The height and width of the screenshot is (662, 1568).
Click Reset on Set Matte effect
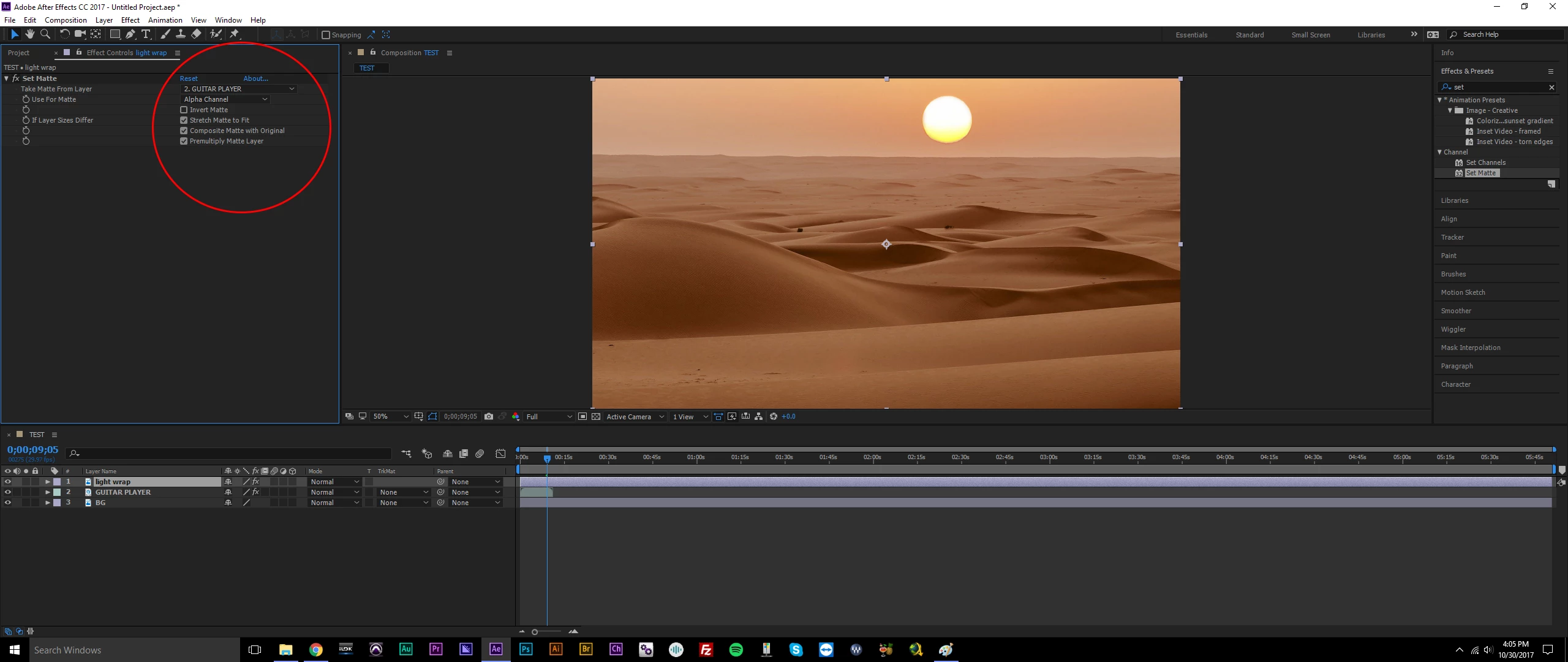tap(189, 78)
